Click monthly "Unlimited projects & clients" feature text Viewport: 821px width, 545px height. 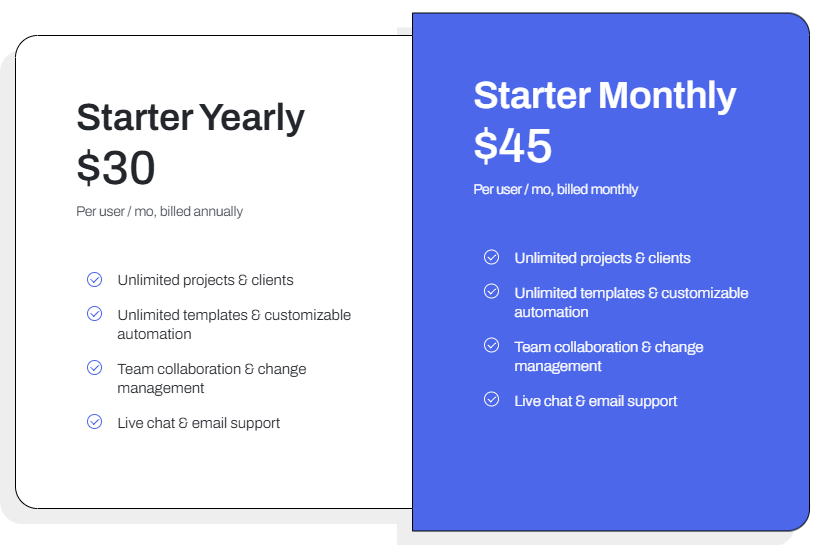point(602,258)
